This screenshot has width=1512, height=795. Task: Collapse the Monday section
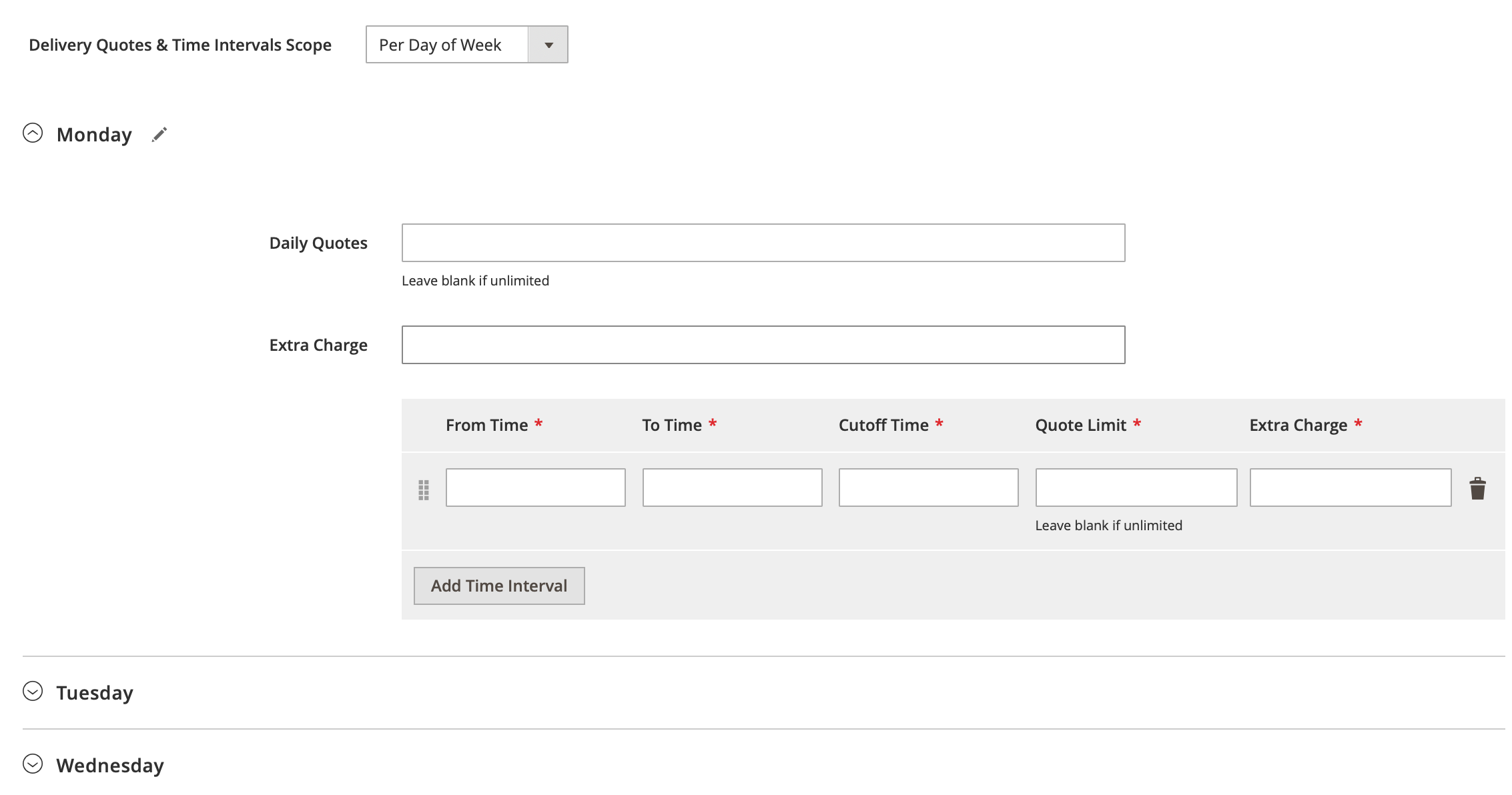(x=33, y=133)
